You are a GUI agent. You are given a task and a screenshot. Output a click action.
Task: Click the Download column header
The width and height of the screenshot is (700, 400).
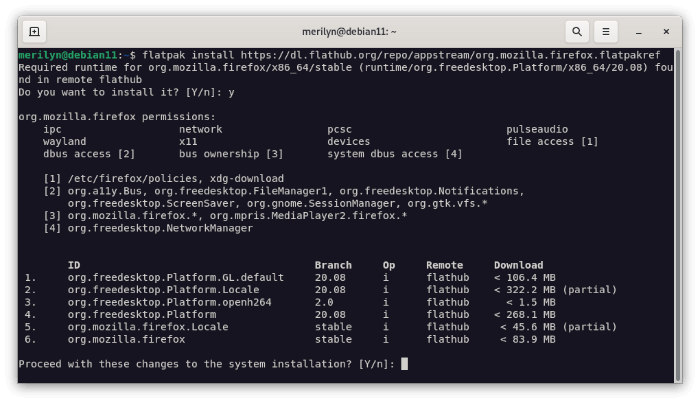click(518, 265)
